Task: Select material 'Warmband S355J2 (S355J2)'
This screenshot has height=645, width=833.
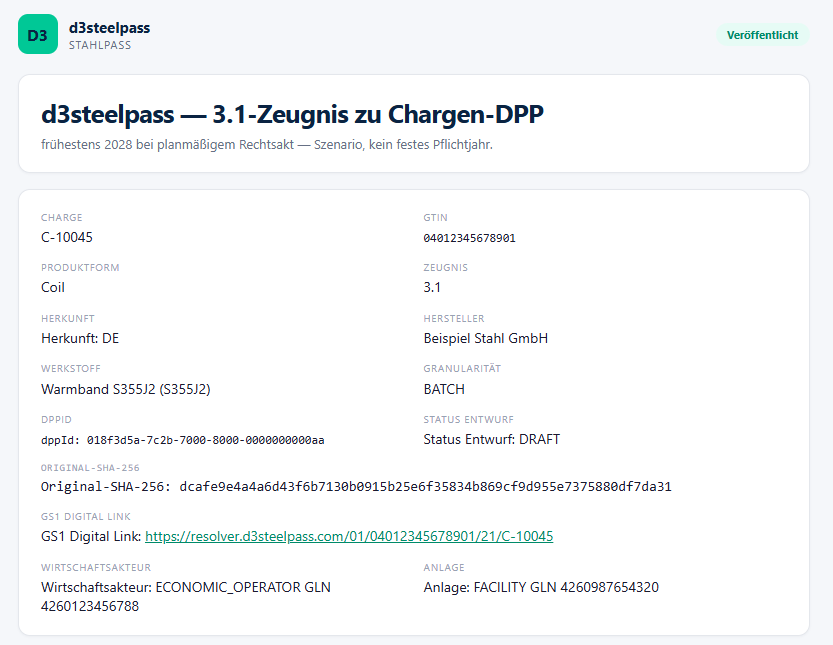Action: (x=126, y=389)
